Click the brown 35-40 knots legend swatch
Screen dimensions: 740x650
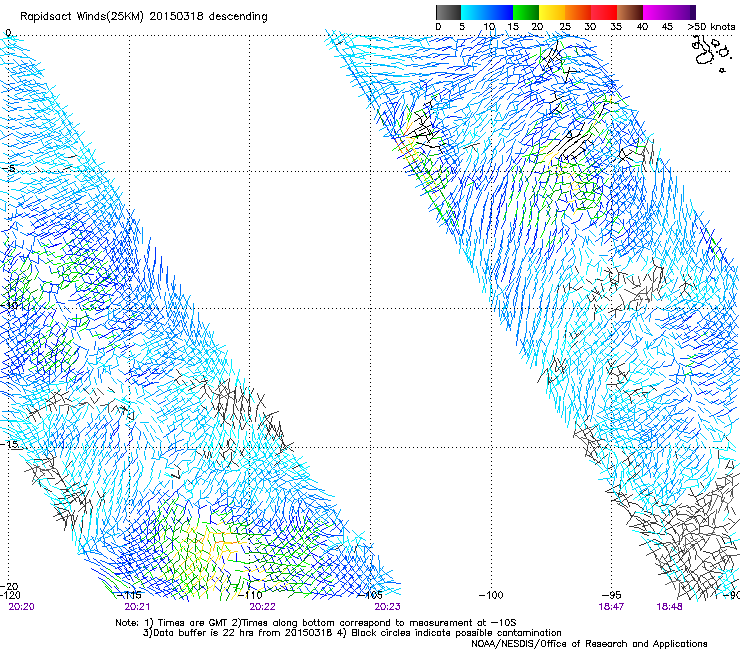pos(630,12)
